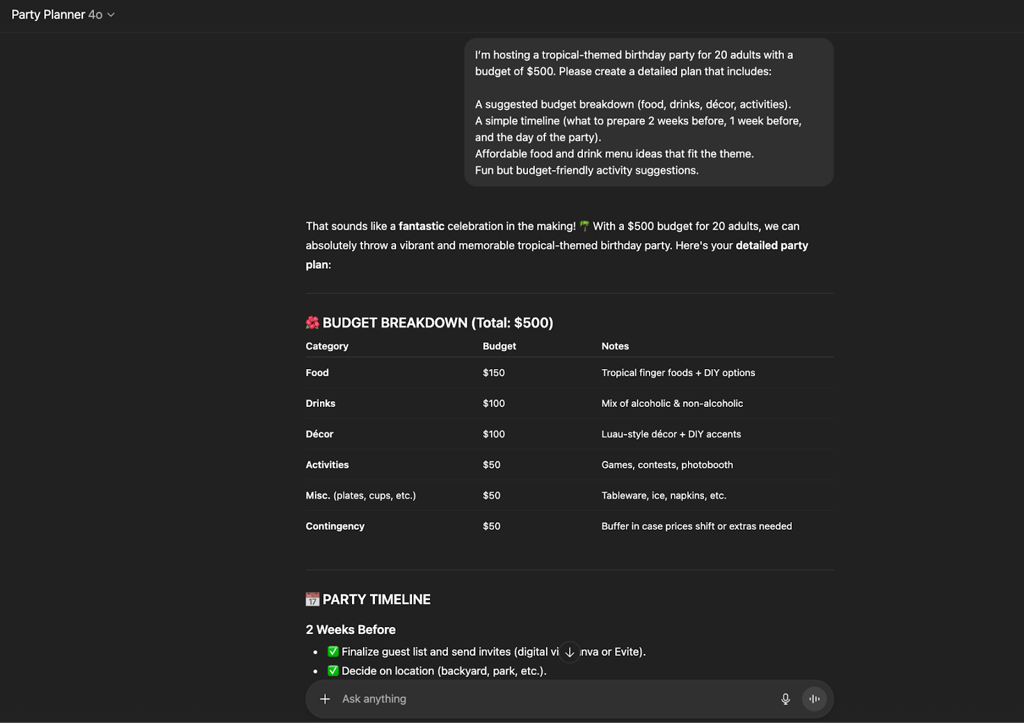Click the Notes column header
Viewport: 1024px width, 723px height.
pyautogui.click(x=615, y=346)
